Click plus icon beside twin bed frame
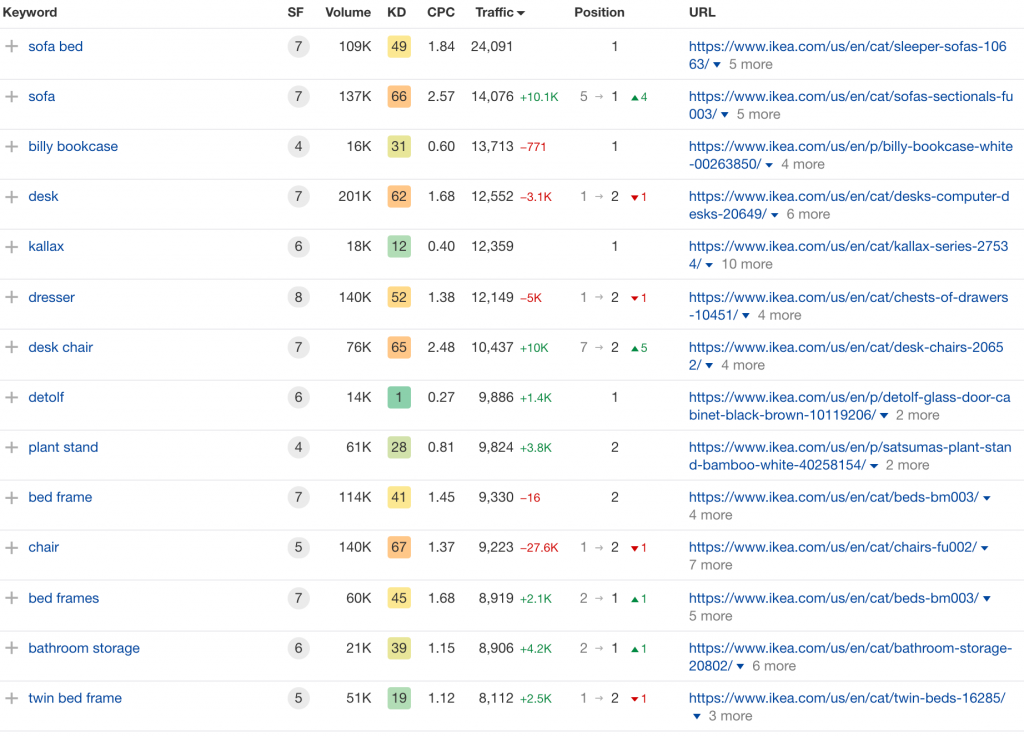1024x736 pixels. tap(12, 698)
